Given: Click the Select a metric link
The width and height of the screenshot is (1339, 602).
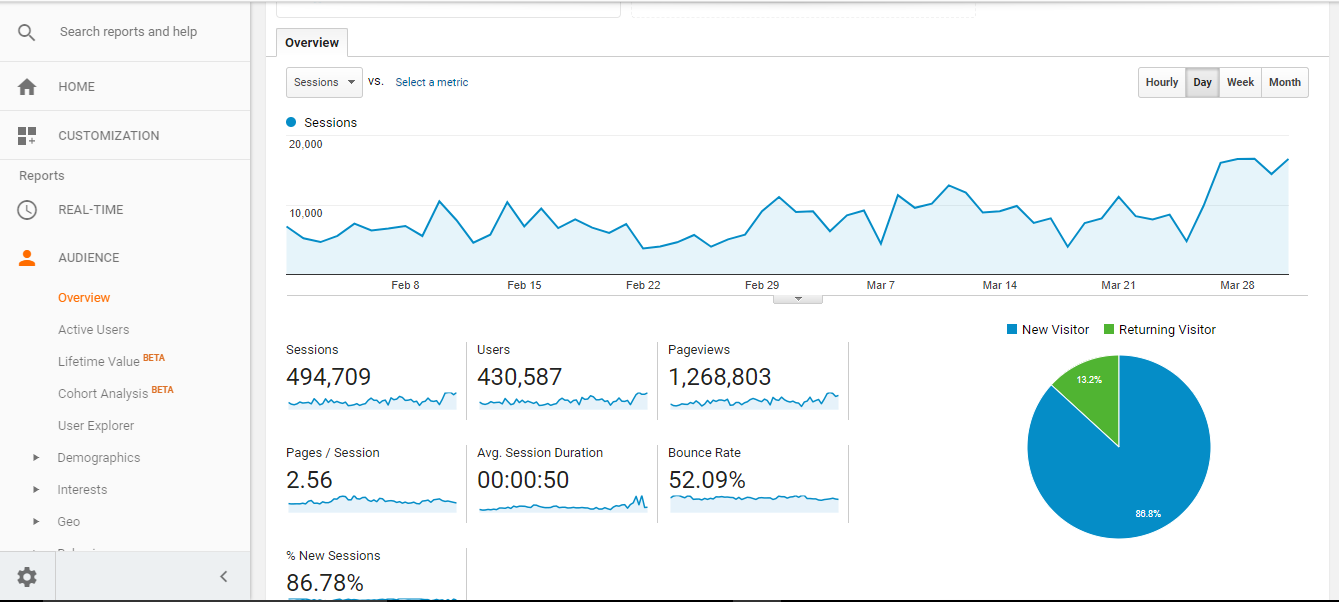Looking at the screenshot, I should tap(431, 82).
